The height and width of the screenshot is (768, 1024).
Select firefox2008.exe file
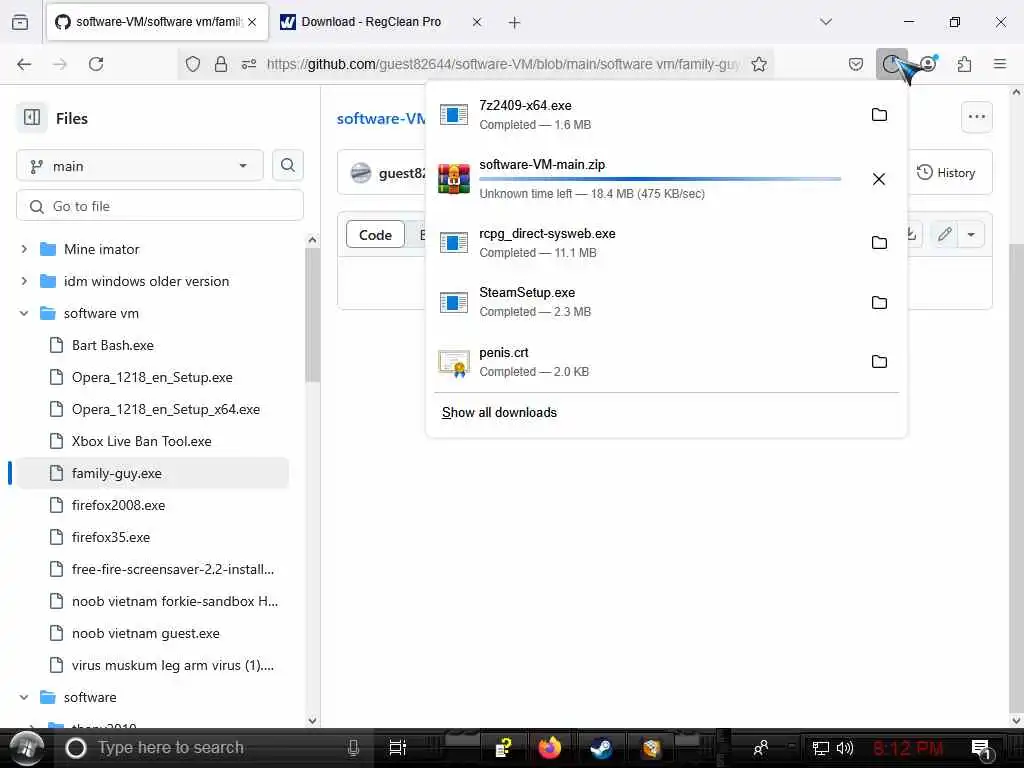tap(118, 505)
